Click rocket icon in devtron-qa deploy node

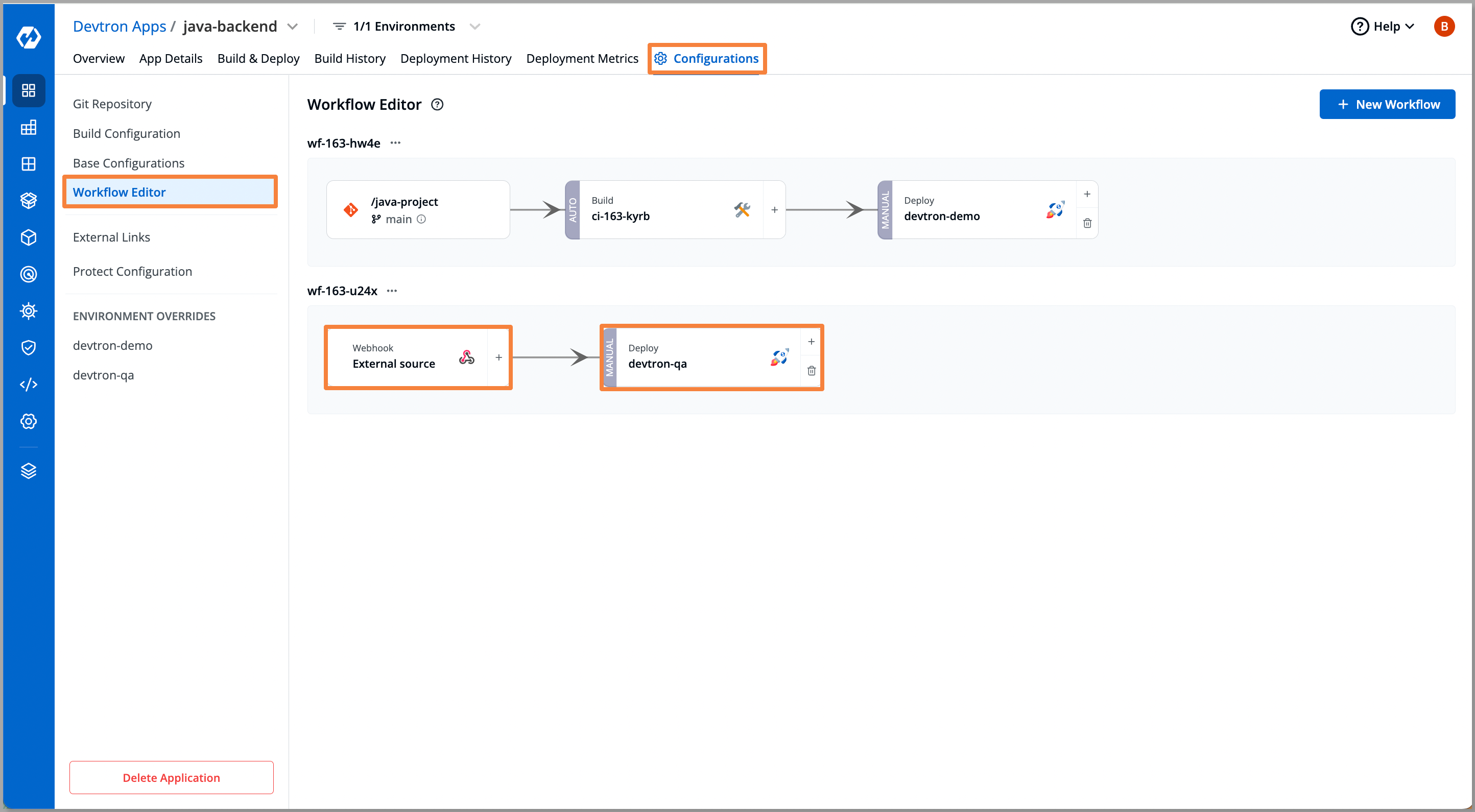point(779,357)
